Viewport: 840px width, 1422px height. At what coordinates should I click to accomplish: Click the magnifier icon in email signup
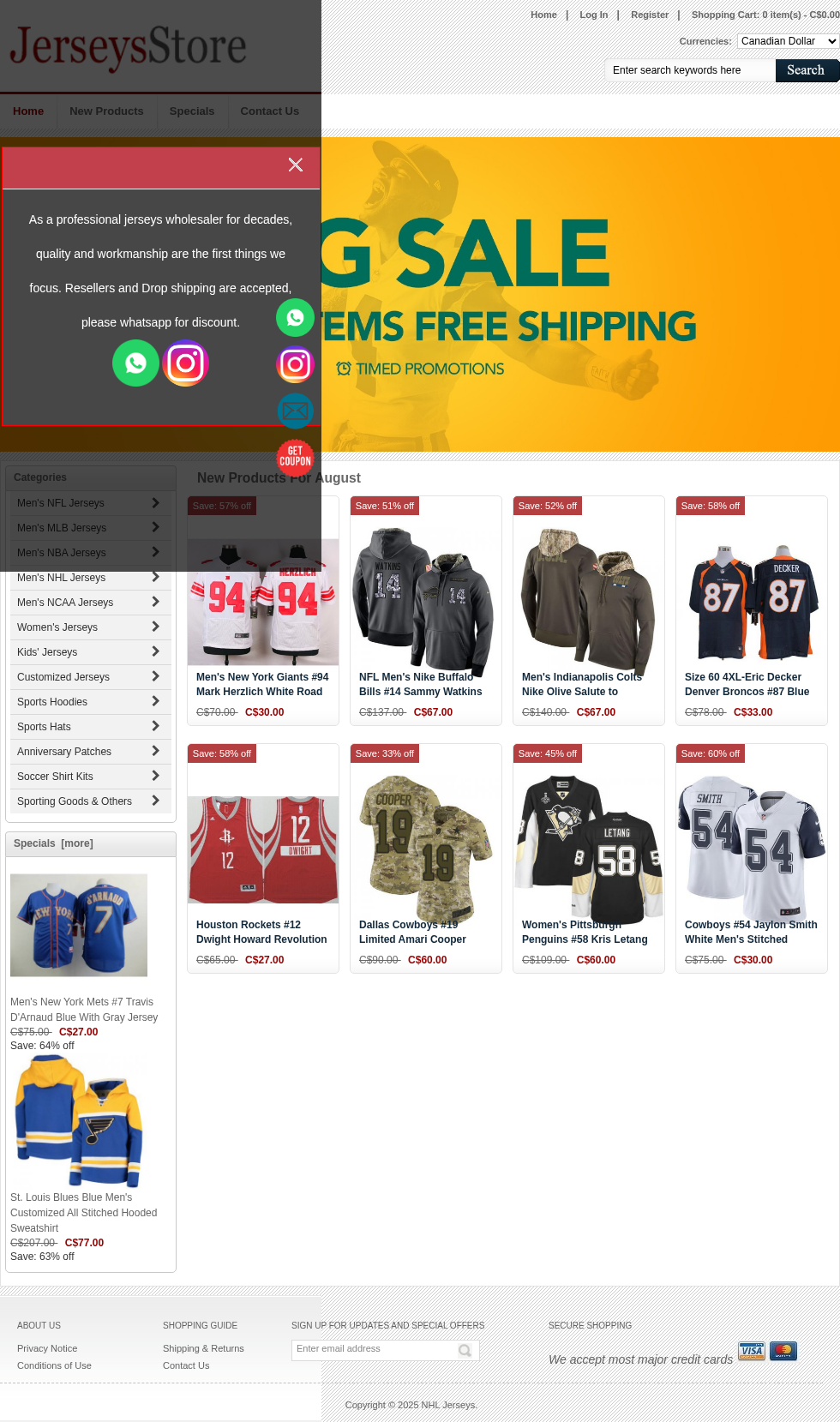(465, 1350)
